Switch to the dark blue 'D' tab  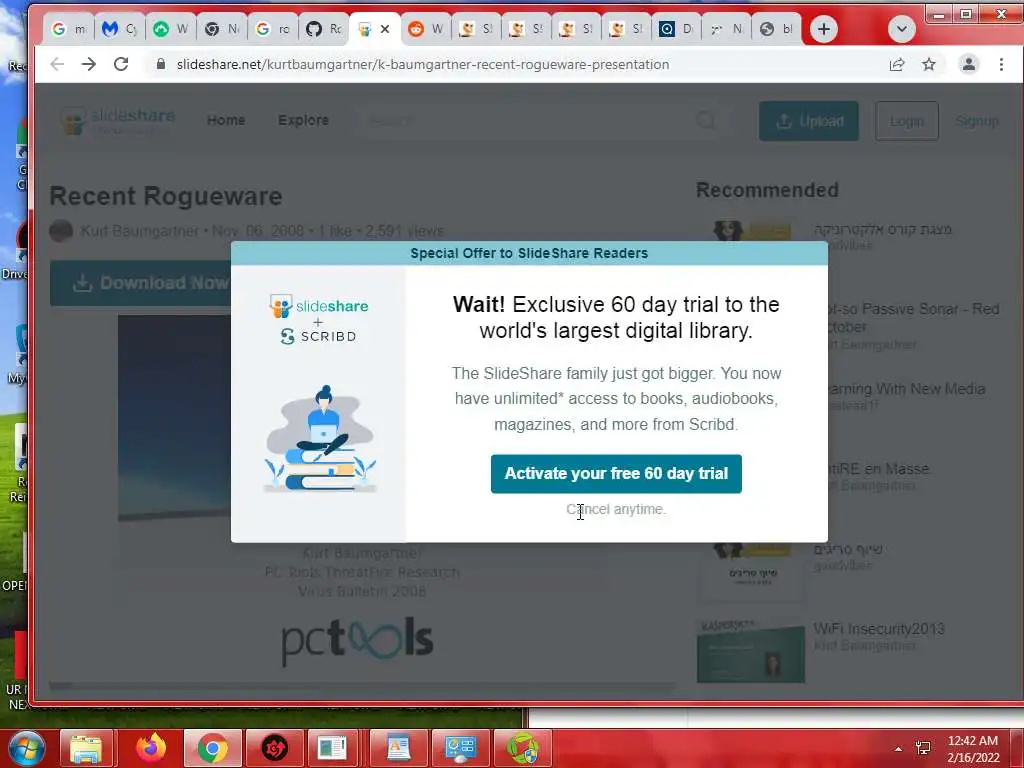click(676, 29)
